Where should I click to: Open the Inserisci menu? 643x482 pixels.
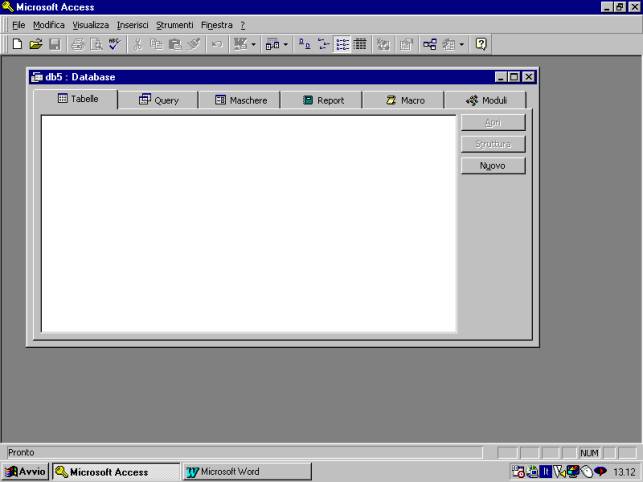pyautogui.click(x=132, y=25)
